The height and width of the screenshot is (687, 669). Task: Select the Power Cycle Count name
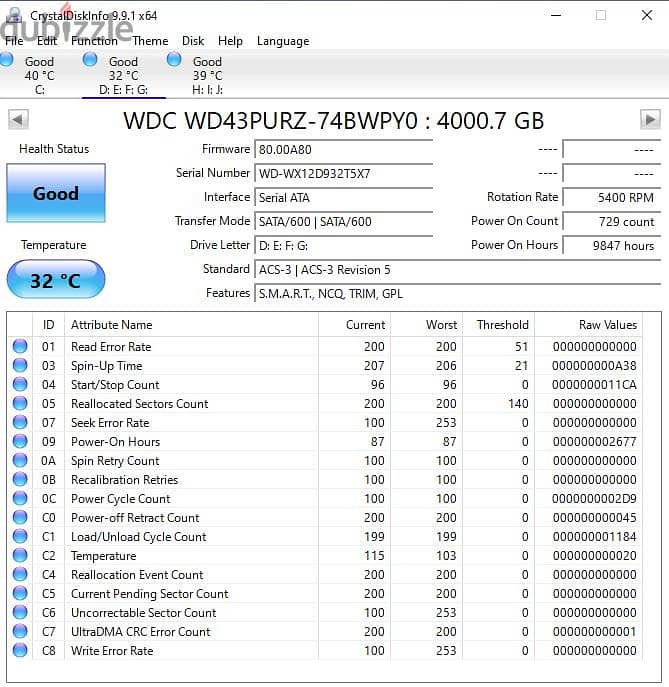click(120, 499)
